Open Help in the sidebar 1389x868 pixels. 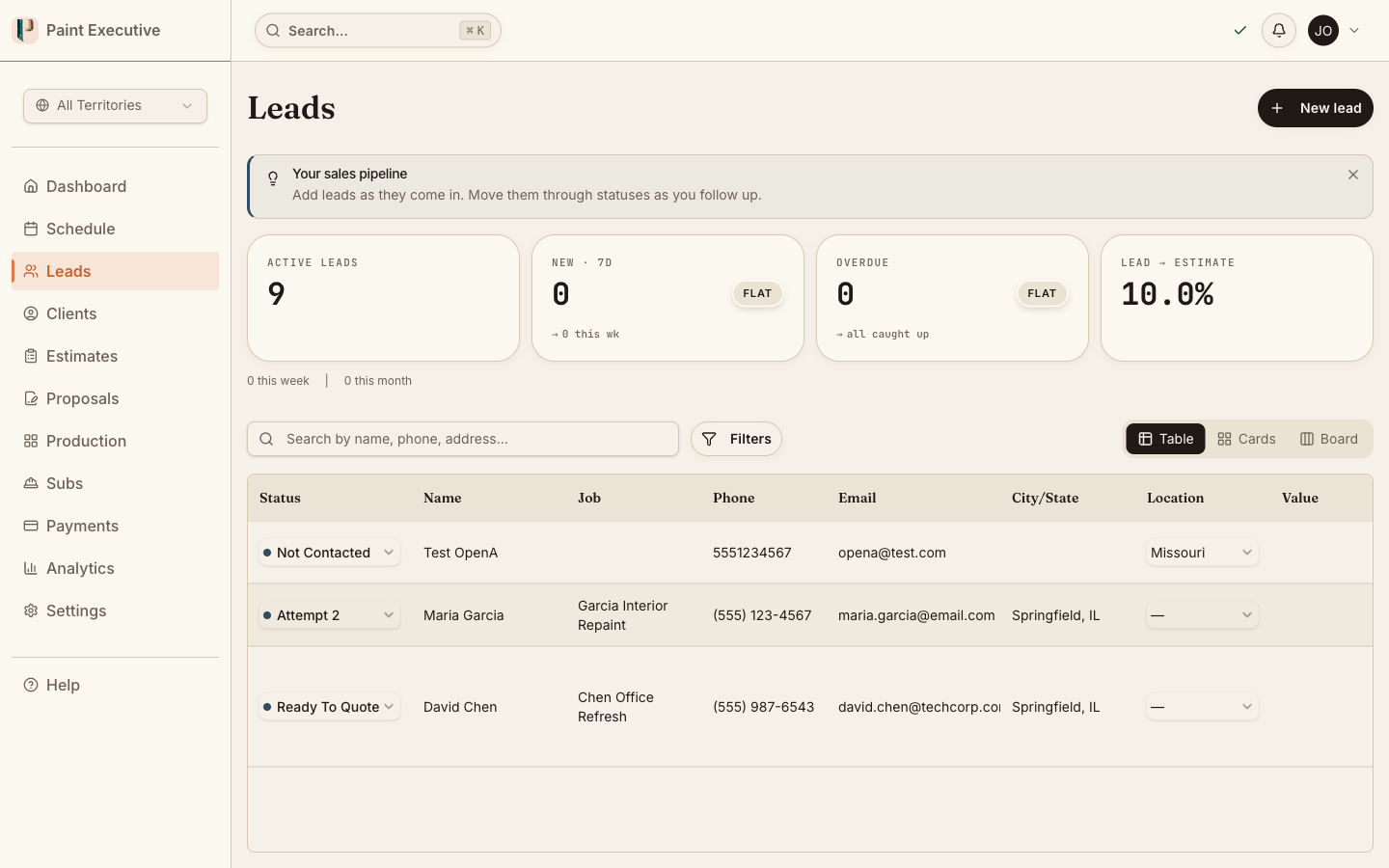click(x=115, y=685)
